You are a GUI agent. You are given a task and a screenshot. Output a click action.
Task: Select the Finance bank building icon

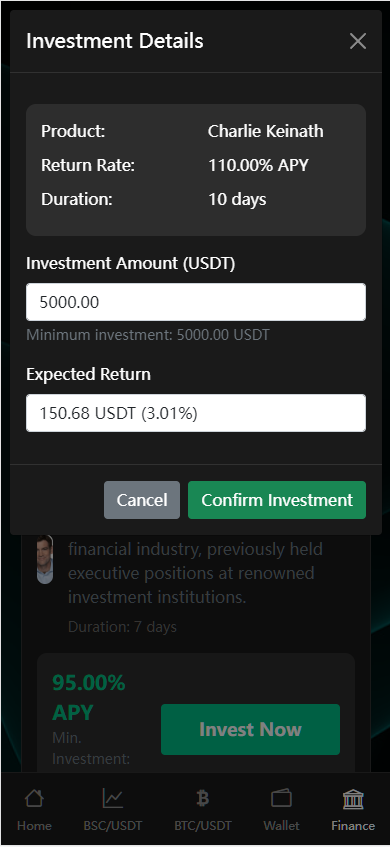pos(353,798)
